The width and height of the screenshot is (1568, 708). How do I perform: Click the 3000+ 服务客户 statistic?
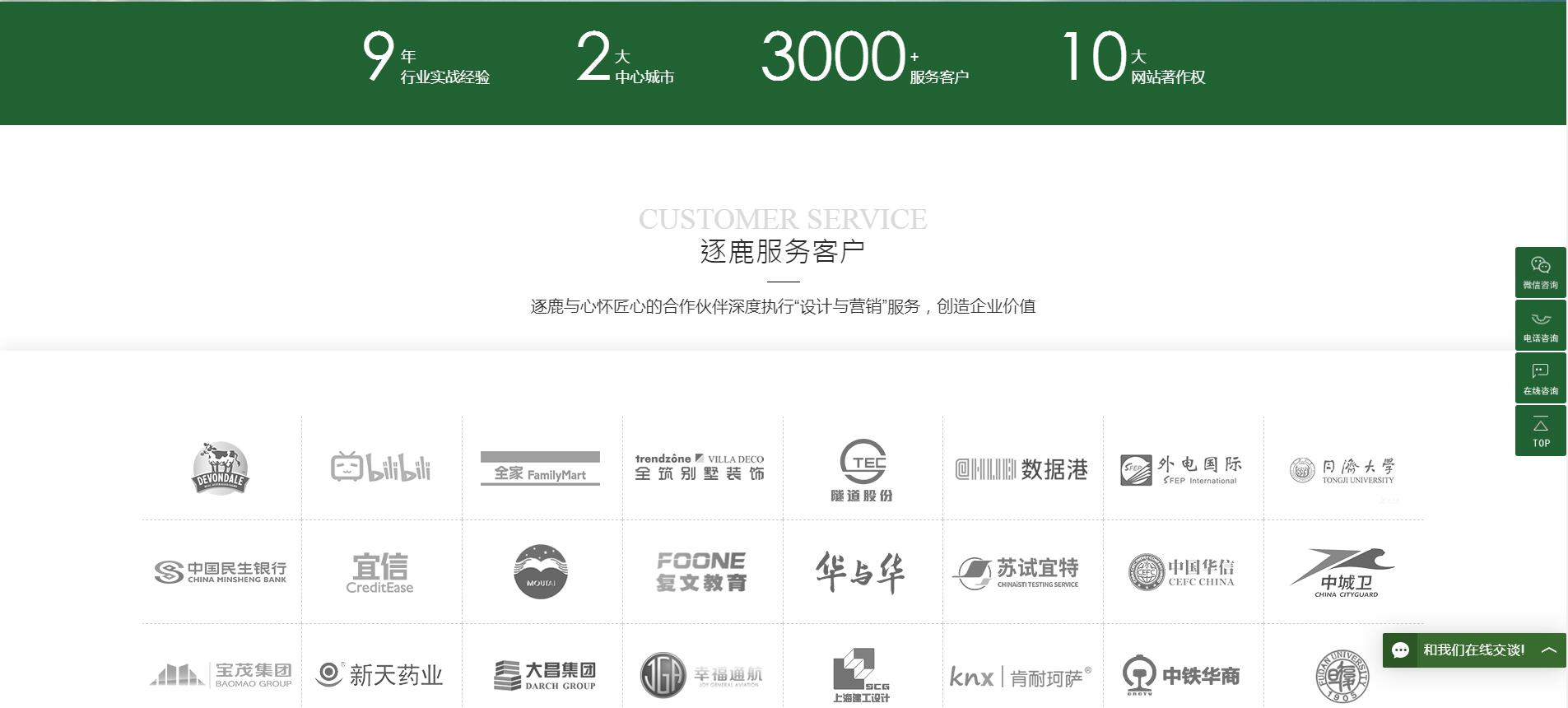pyautogui.click(x=865, y=58)
